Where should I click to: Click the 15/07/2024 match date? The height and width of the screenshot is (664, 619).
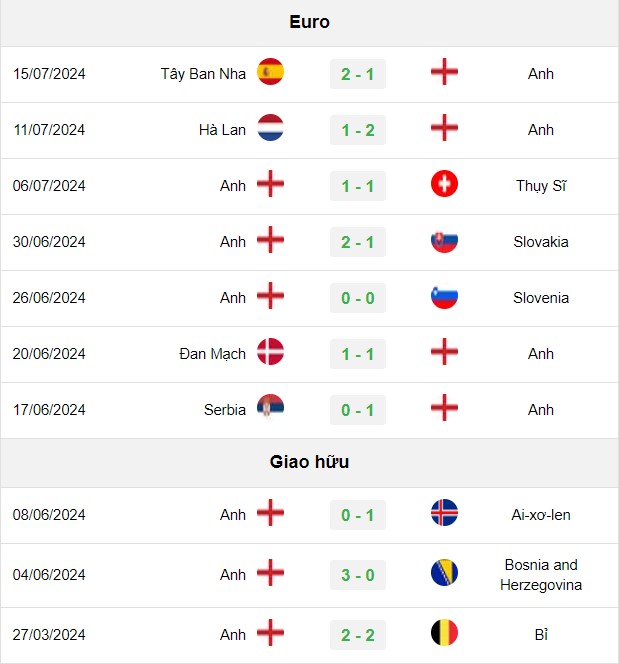point(49,74)
